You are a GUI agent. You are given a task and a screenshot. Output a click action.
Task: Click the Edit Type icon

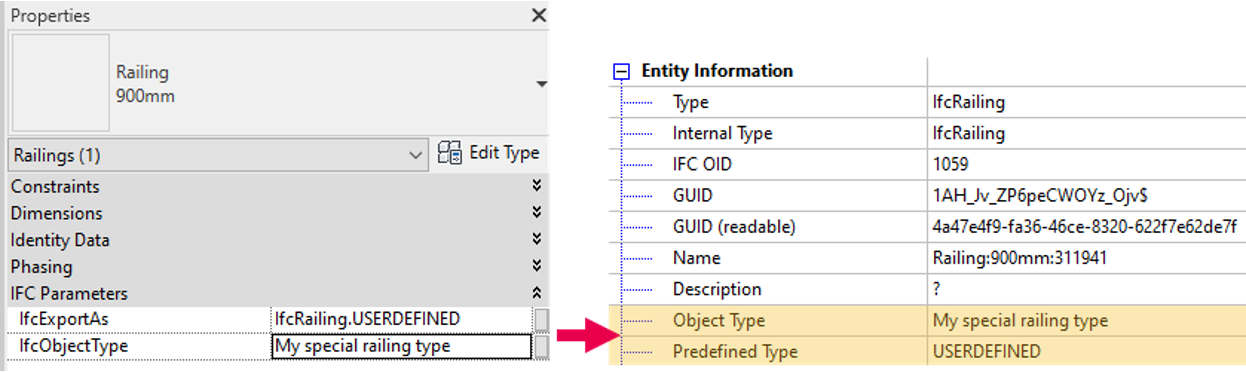(x=450, y=154)
